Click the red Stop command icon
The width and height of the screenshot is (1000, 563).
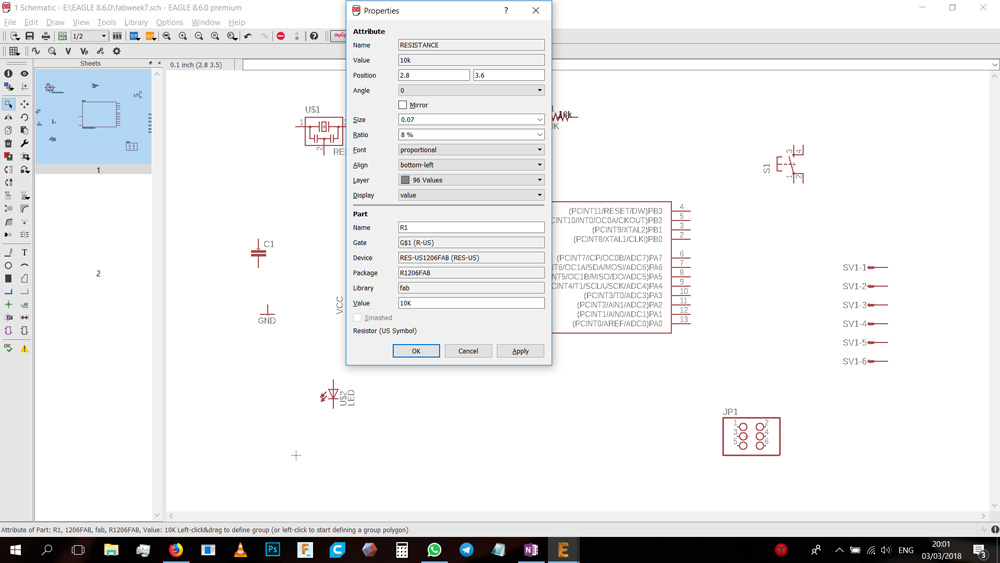point(281,36)
